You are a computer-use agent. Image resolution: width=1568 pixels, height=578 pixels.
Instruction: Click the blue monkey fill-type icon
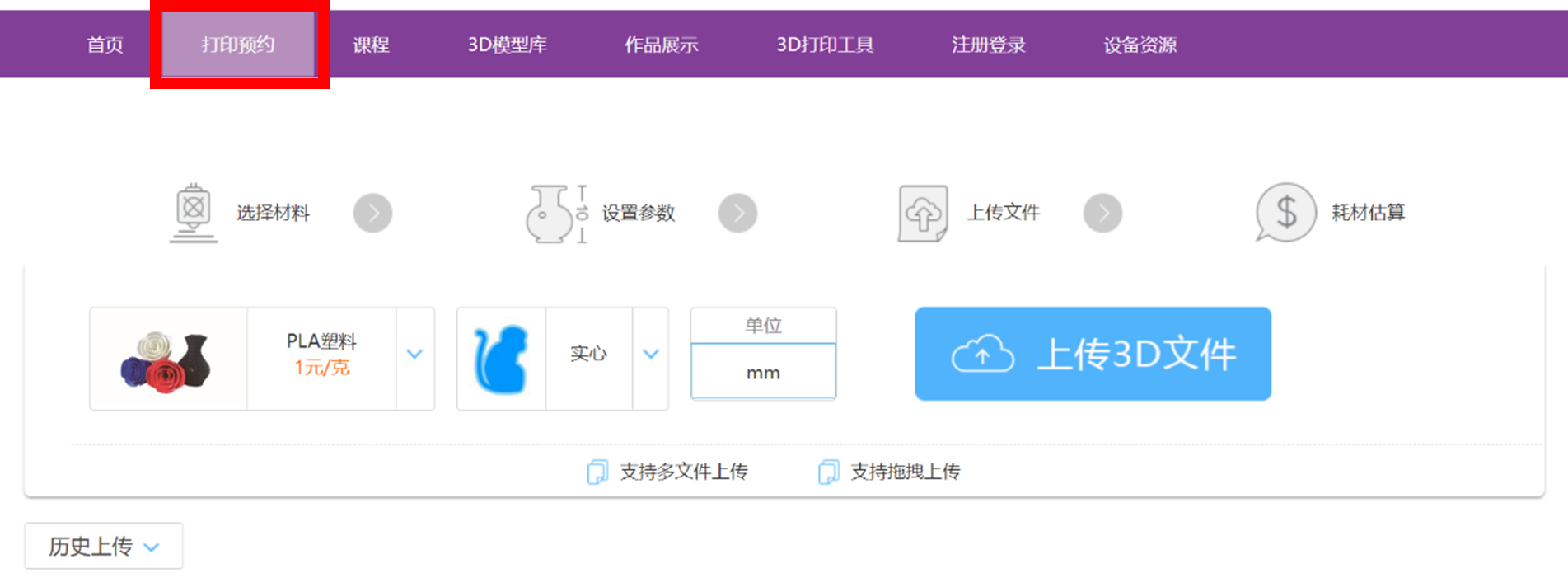point(501,359)
